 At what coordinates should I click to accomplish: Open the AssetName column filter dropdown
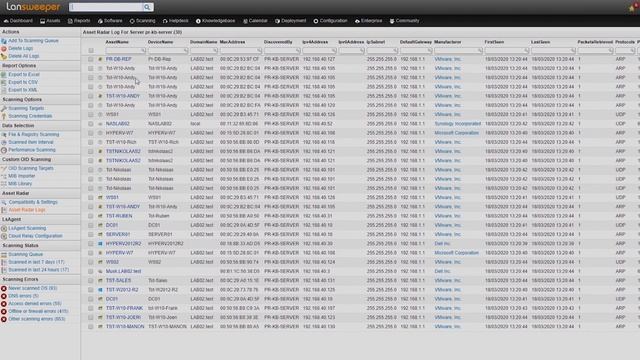click(x=143, y=51)
